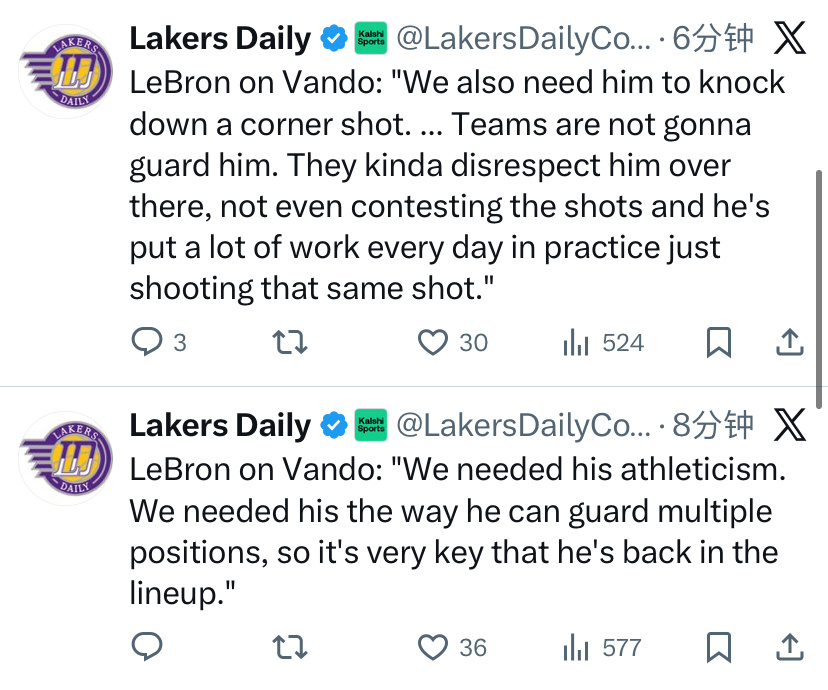Open the @LakersDailyCo handle on second tweet
The image size is (828, 690).
523,425
